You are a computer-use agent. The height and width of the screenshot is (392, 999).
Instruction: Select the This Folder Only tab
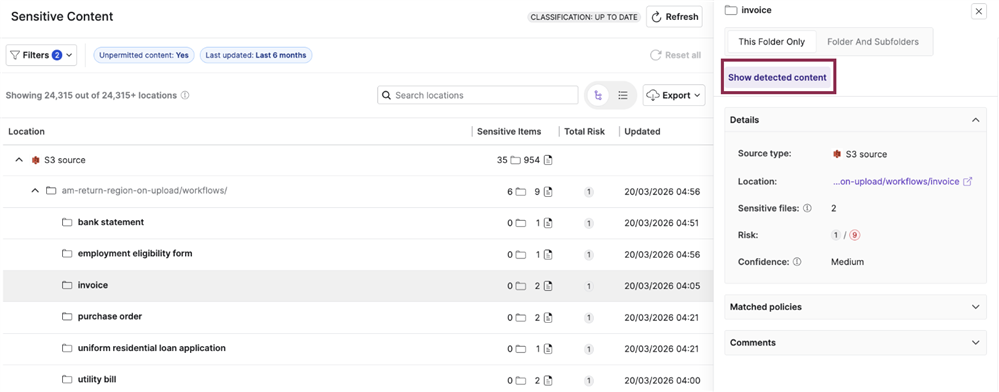pos(772,42)
